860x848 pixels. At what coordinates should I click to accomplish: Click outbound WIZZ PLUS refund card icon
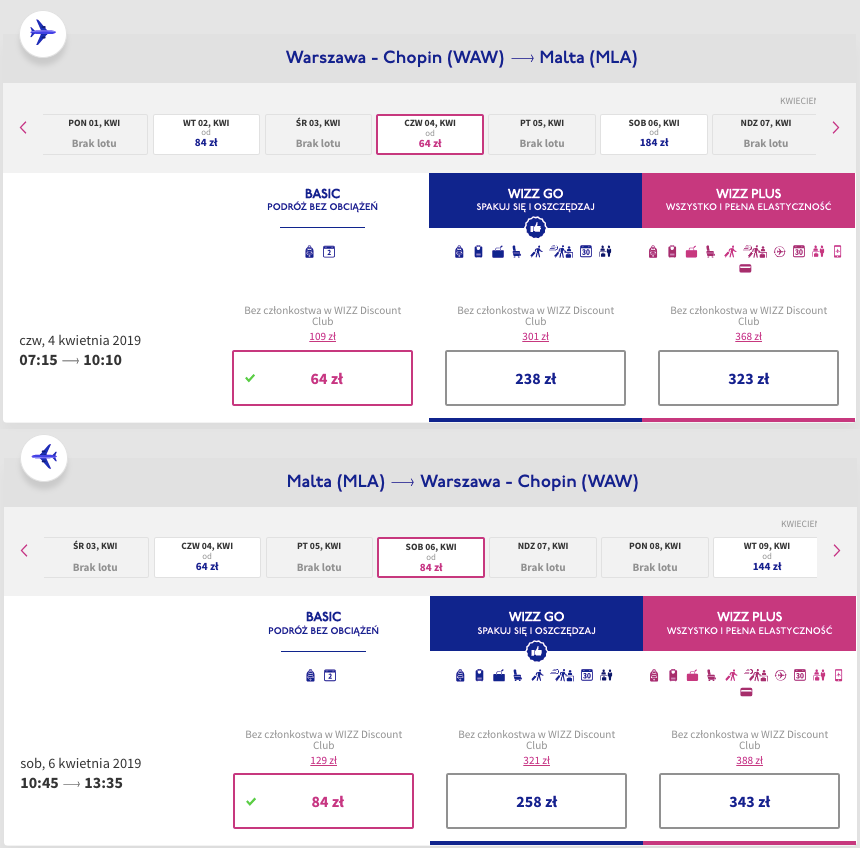tap(745, 269)
